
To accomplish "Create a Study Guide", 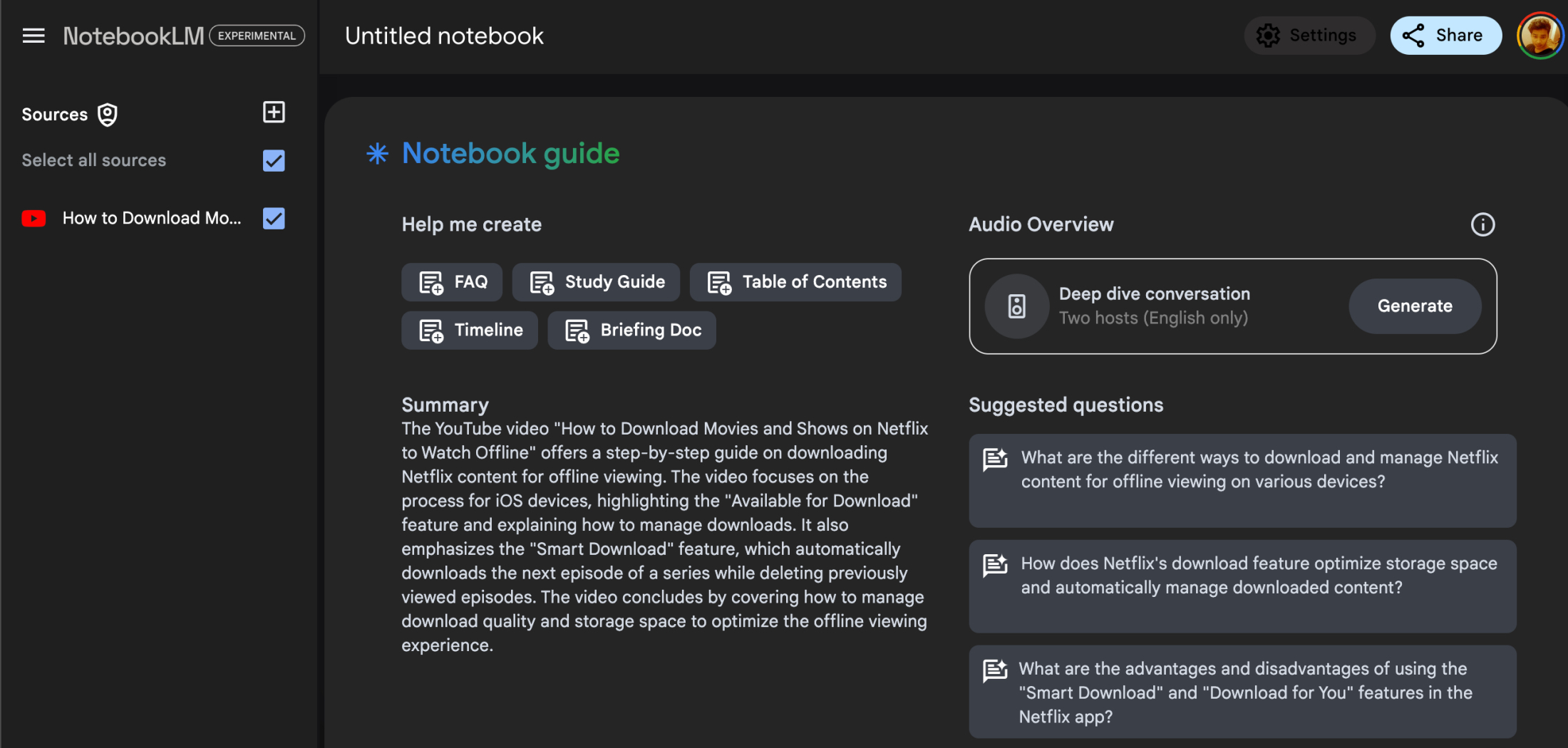I will (596, 282).
